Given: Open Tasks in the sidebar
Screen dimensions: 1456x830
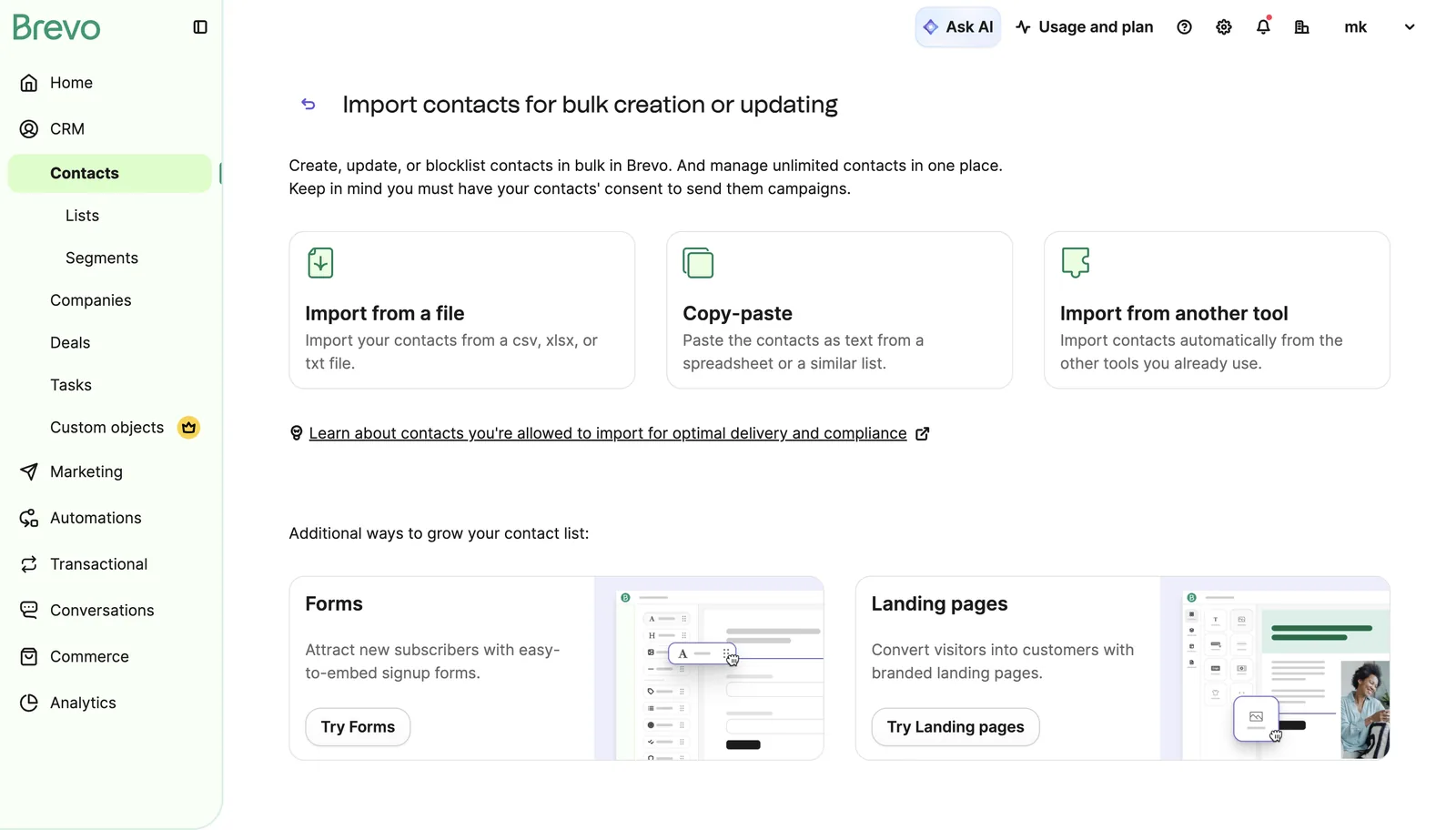Looking at the screenshot, I should coord(71,385).
